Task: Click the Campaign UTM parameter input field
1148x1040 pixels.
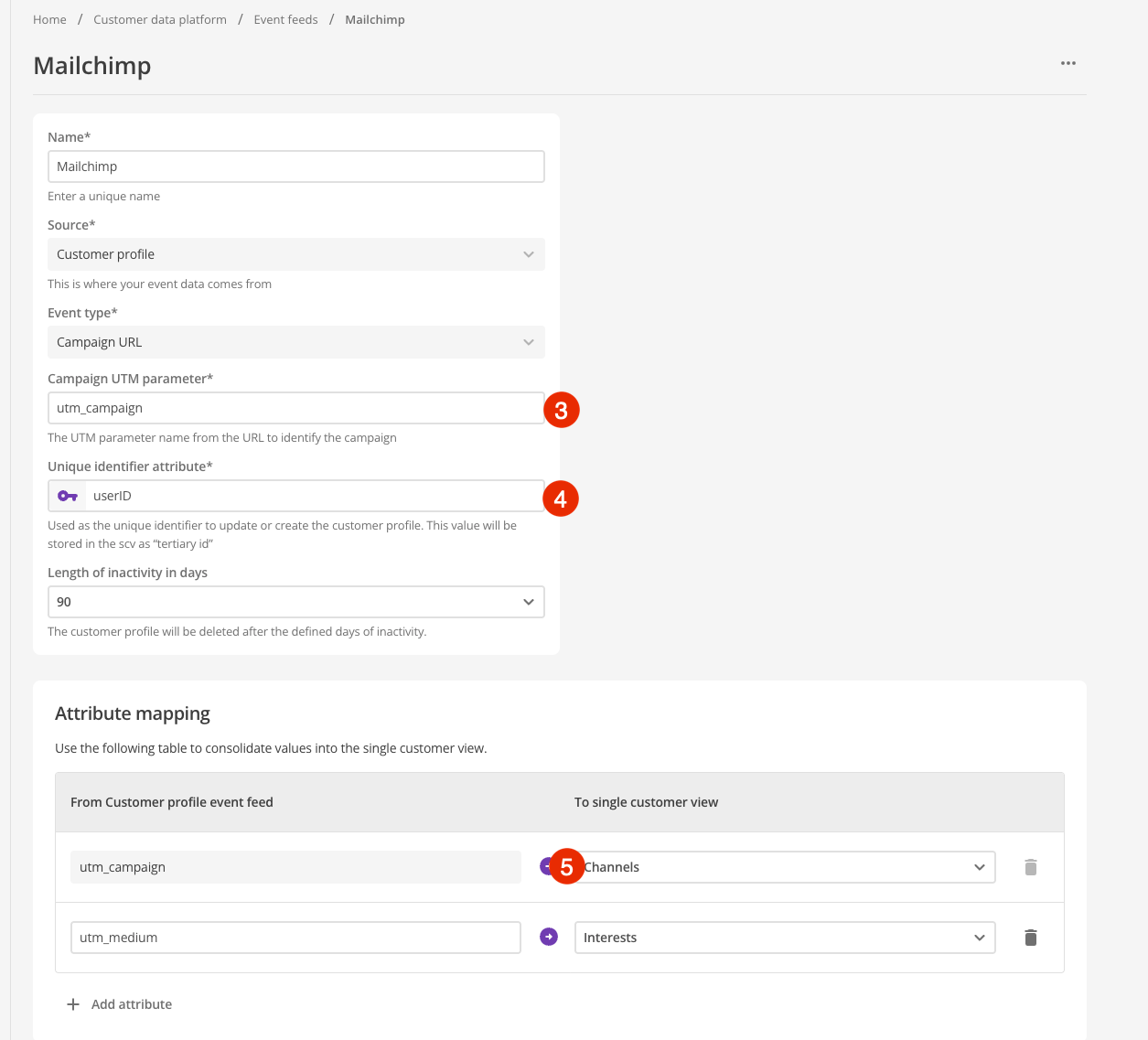Action: pyautogui.click(x=296, y=407)
